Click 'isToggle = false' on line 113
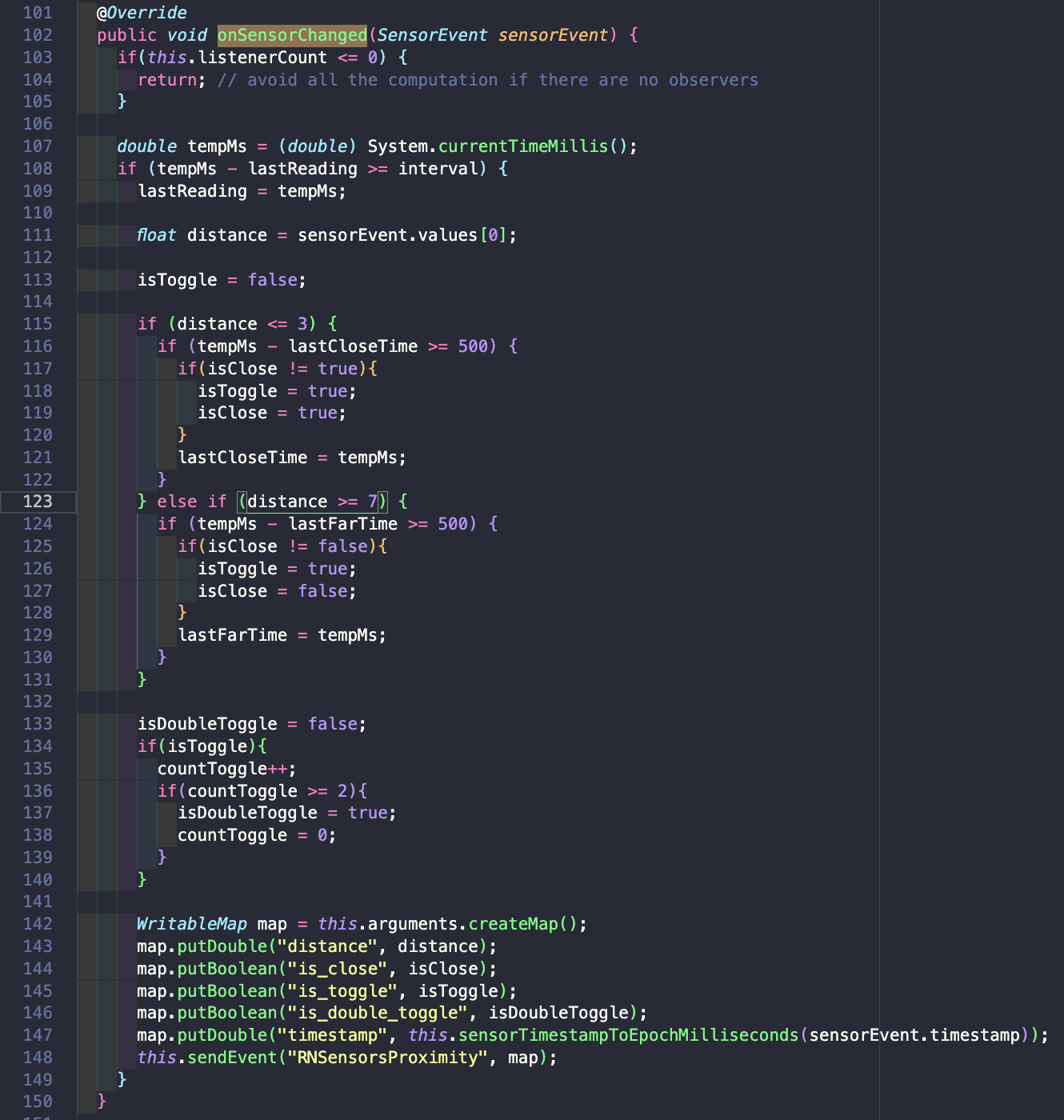This screenshot has height=1120, width=1064. click(x=218, y=280)
